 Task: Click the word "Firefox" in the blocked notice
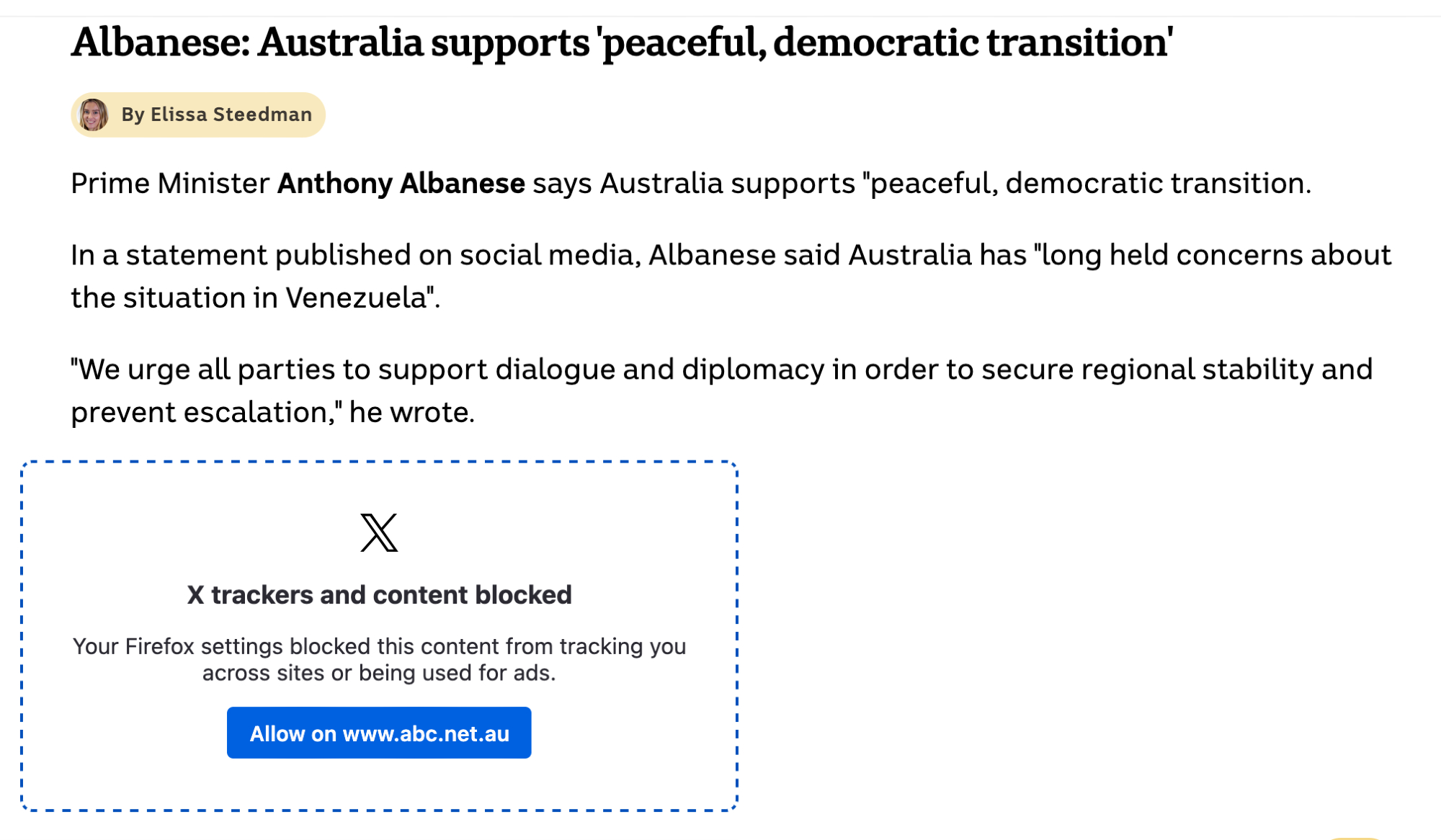pos(159,646)
